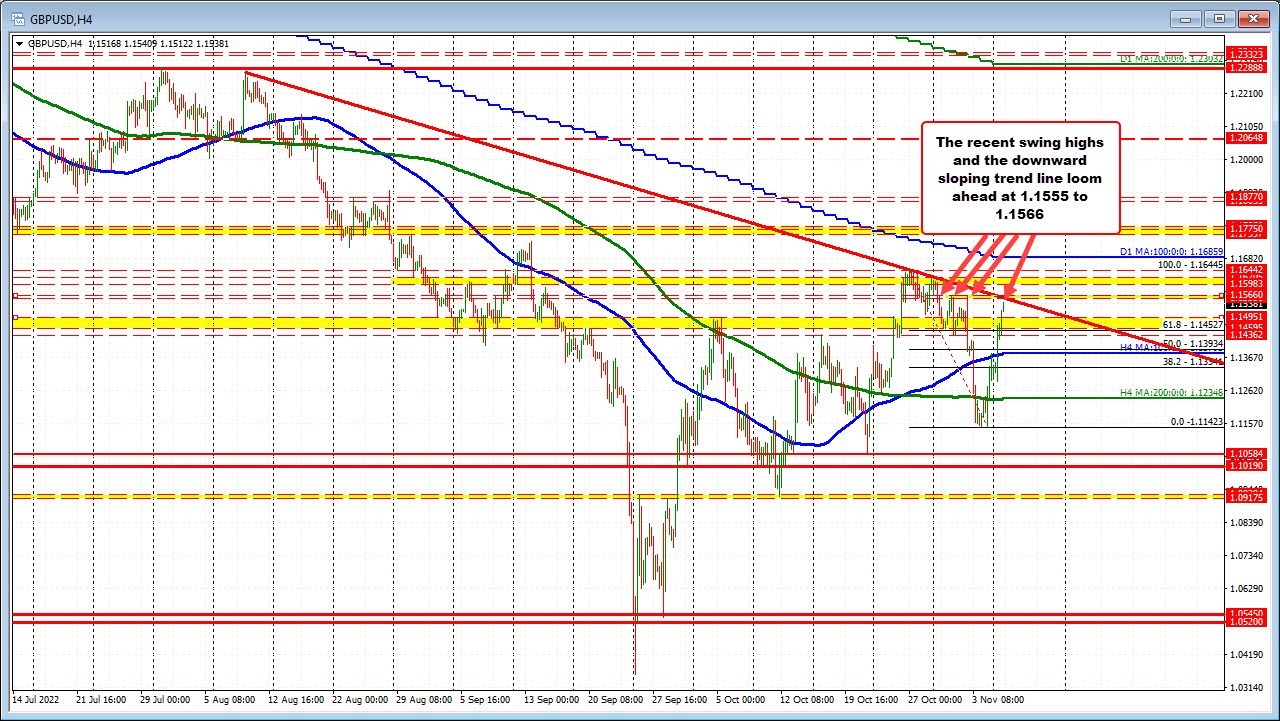Image resolution: width=1280 pixels, height=721 pixels.
Task: Click the H4 MA:200:0:0: 1.12348 label
Action: point(1171,395)
